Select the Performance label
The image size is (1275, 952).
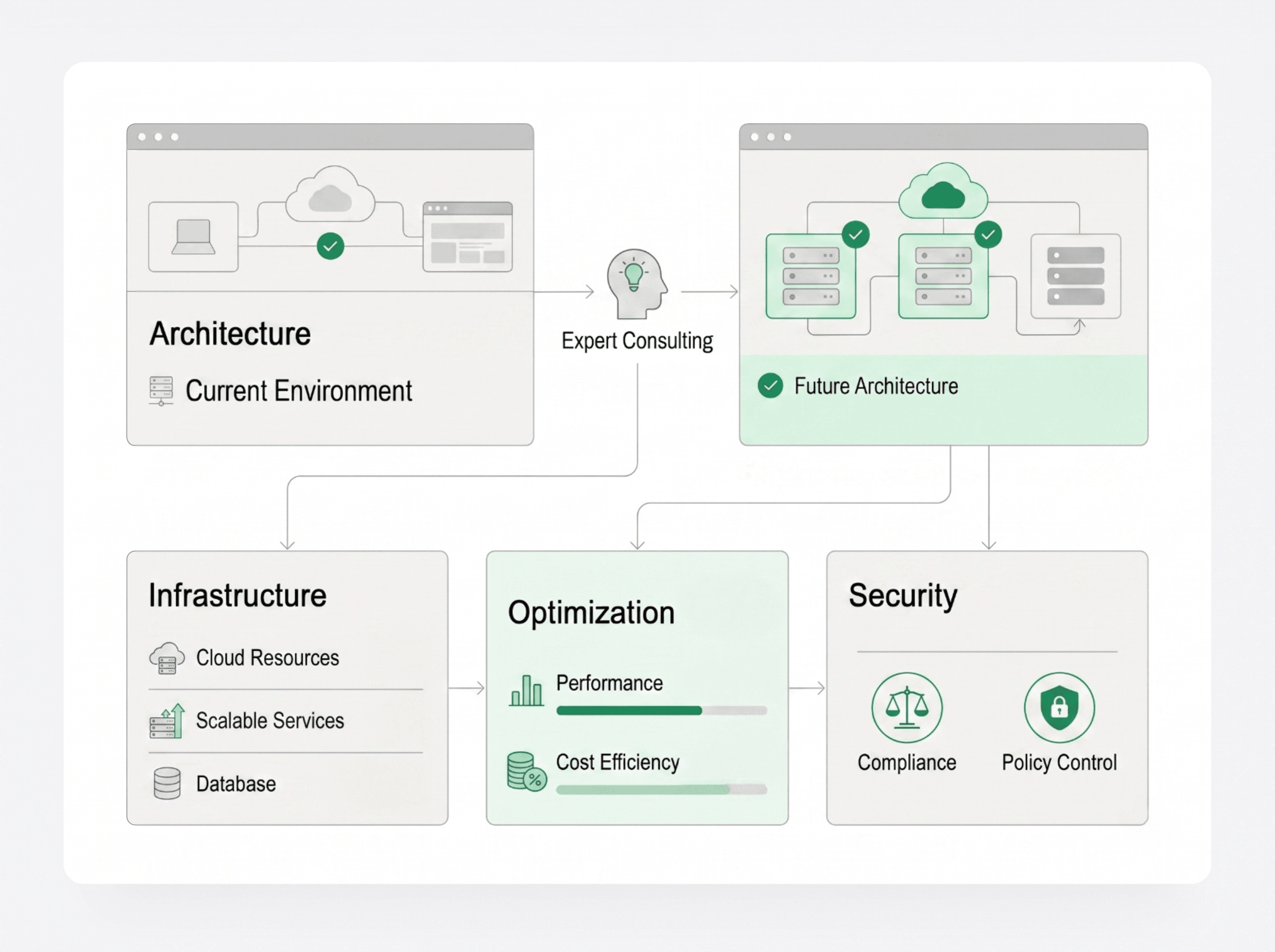click(609, 684)
